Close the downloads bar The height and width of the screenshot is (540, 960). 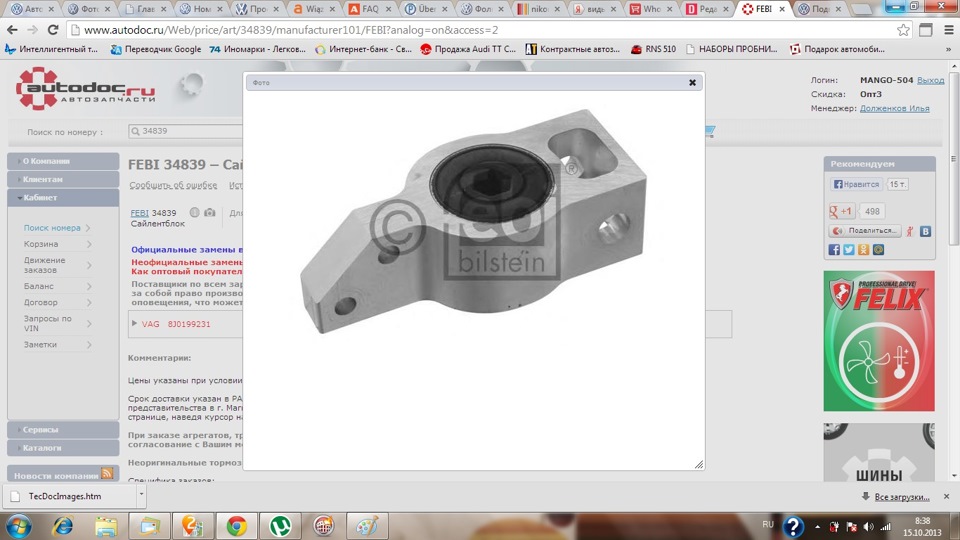click(947, 497)
